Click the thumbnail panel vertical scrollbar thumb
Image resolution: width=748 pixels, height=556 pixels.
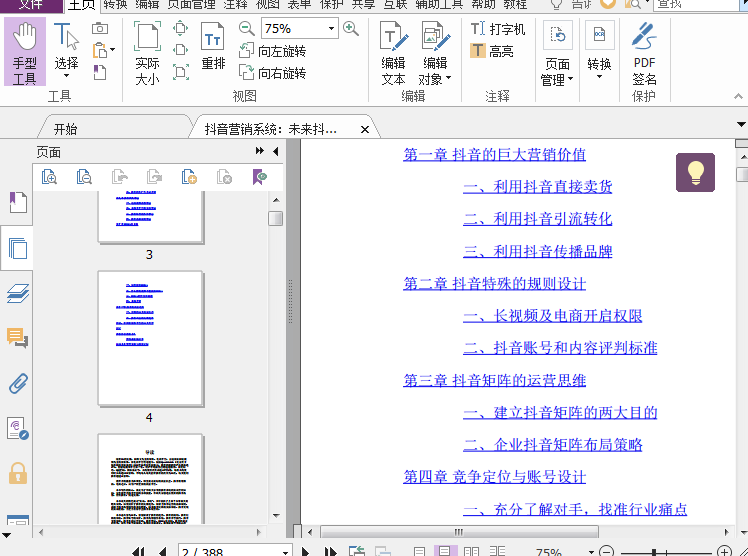pyautogui.click(x=275, y=218)
